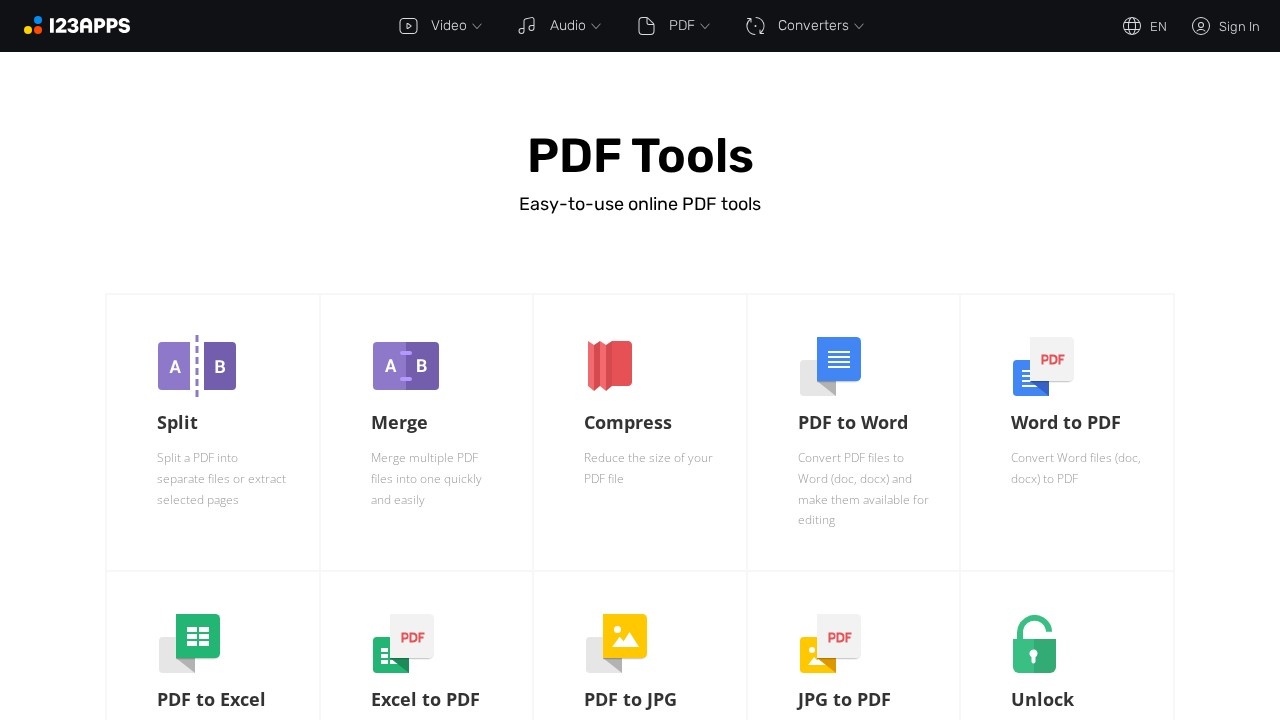Click the Video play icon in navbar
The height and width of the screenshot is (720, 1280).
[408, 26]
